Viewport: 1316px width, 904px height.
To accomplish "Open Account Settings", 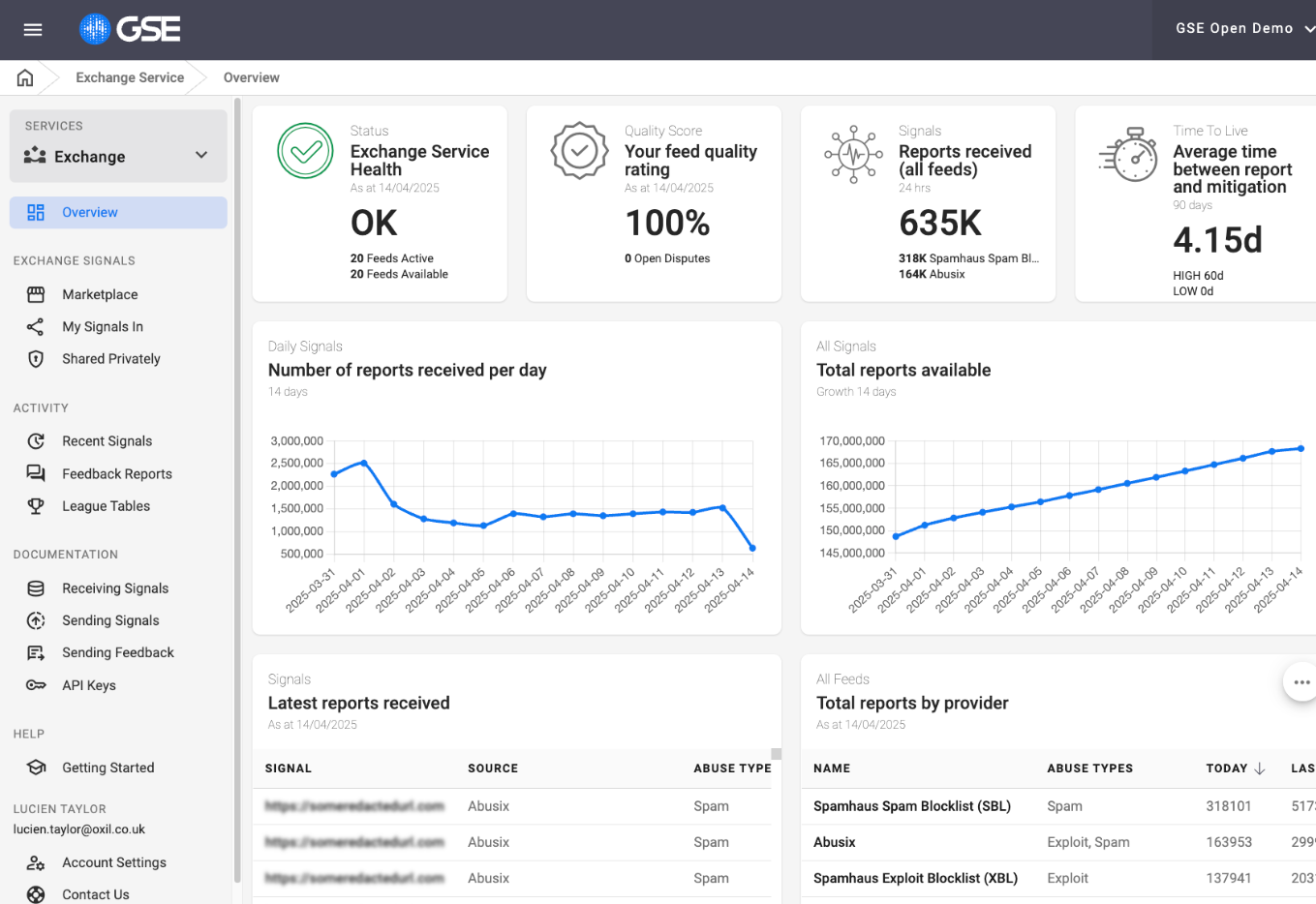I will [114, 862].
